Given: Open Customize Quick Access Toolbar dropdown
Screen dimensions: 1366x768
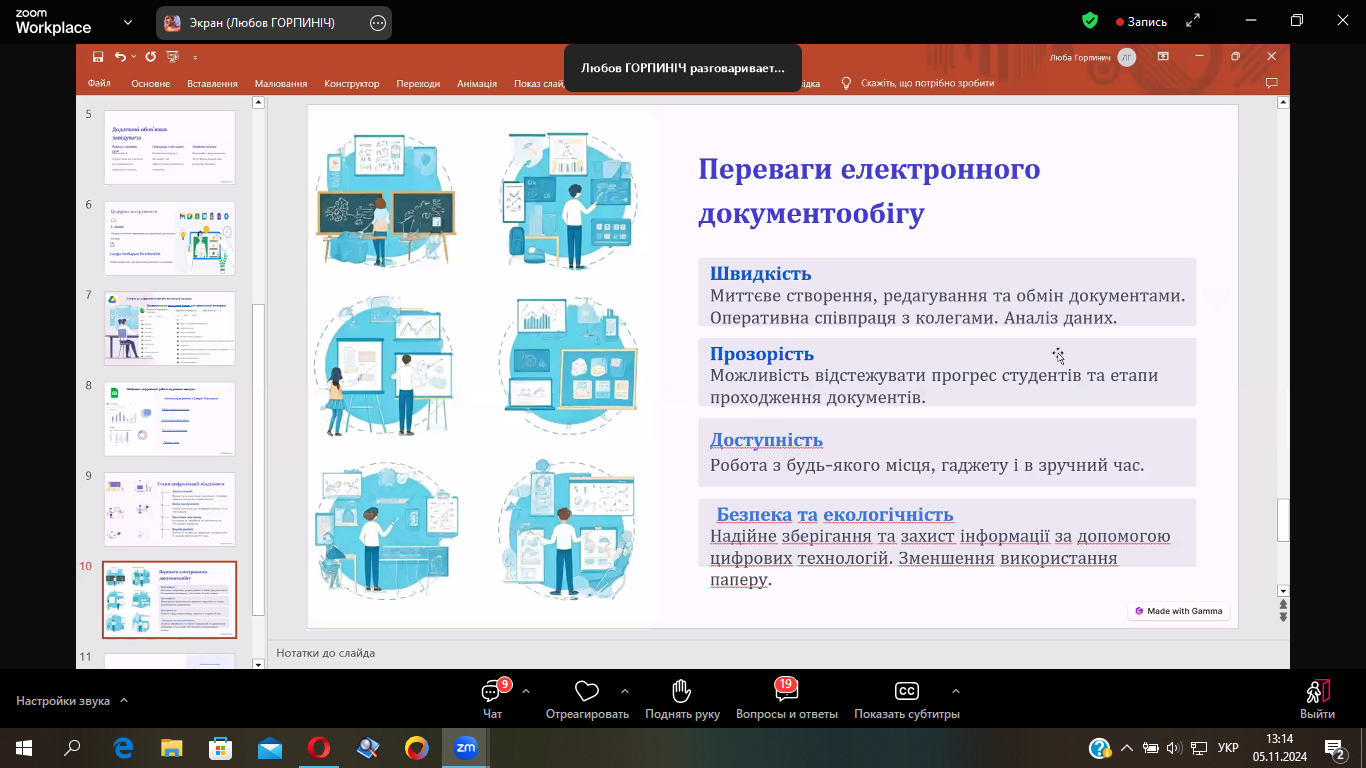Looking at the screenshot, I should (x=195, y=57).
